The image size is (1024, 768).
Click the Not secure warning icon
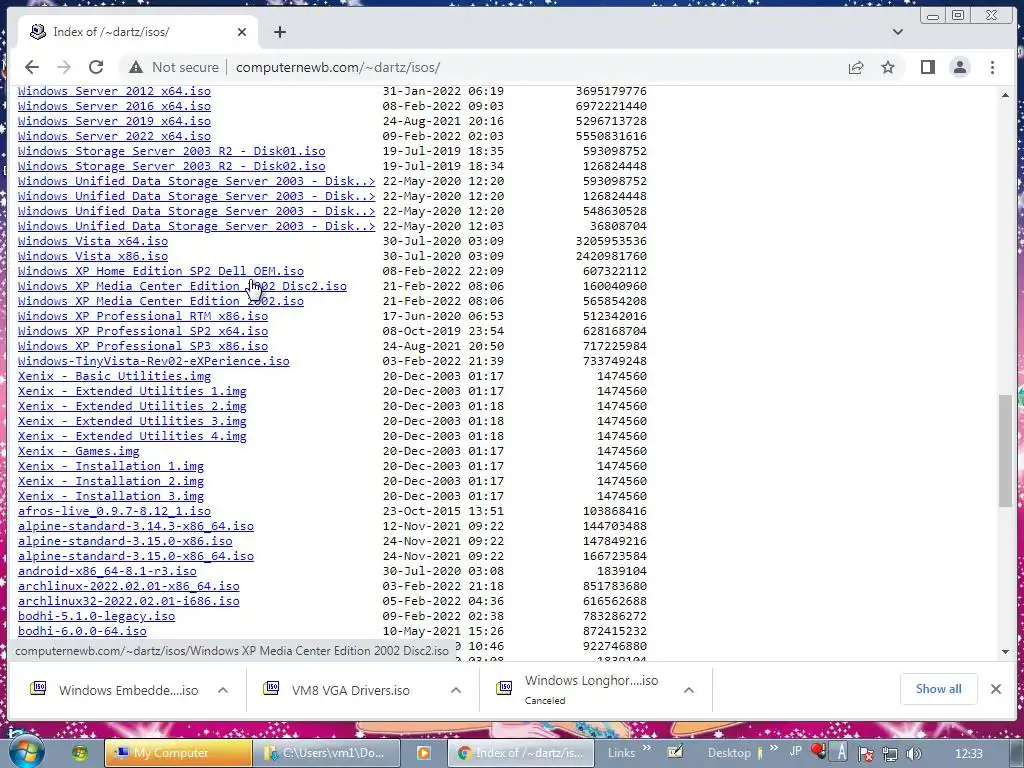click(x=136, y=67)
